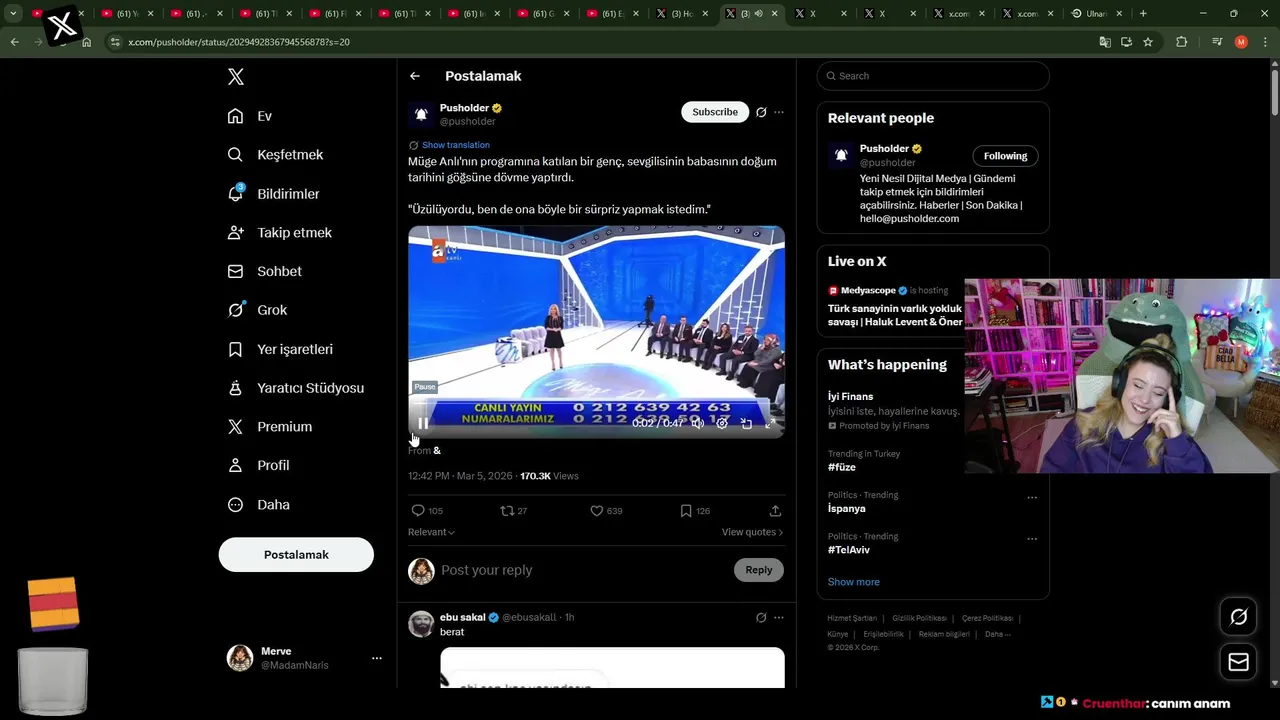Open Gizlilik Politikası footer link
The image size is (1280, 720).
[x=919, y=618]
